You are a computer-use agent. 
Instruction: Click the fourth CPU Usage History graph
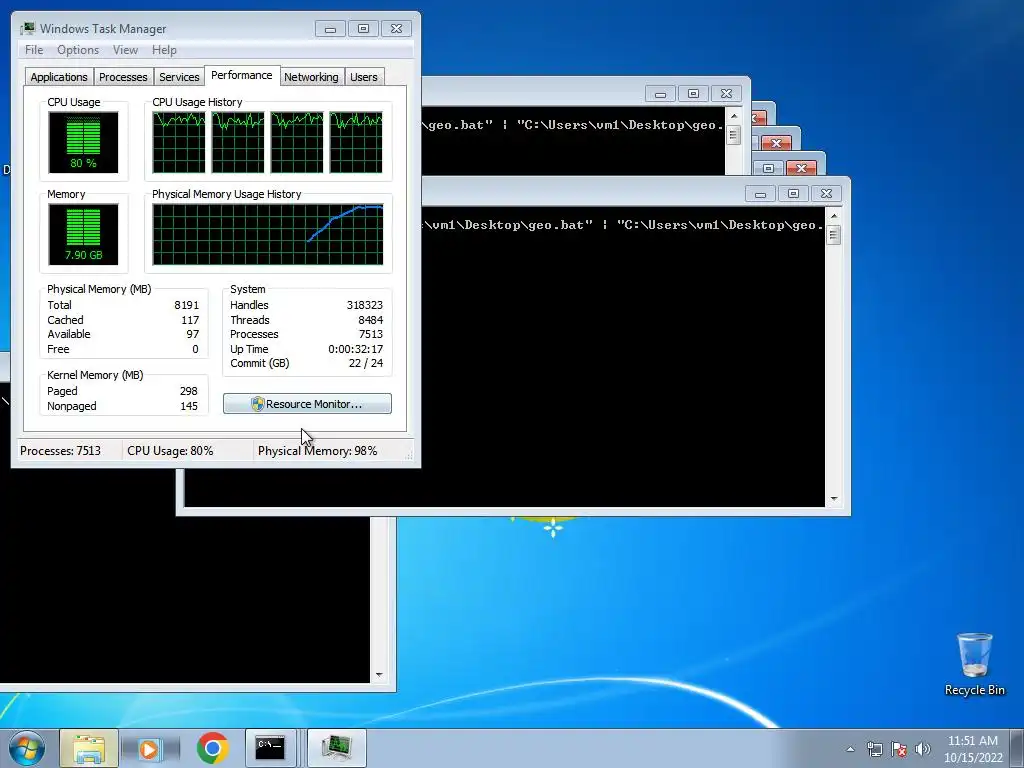coord(356,142)
